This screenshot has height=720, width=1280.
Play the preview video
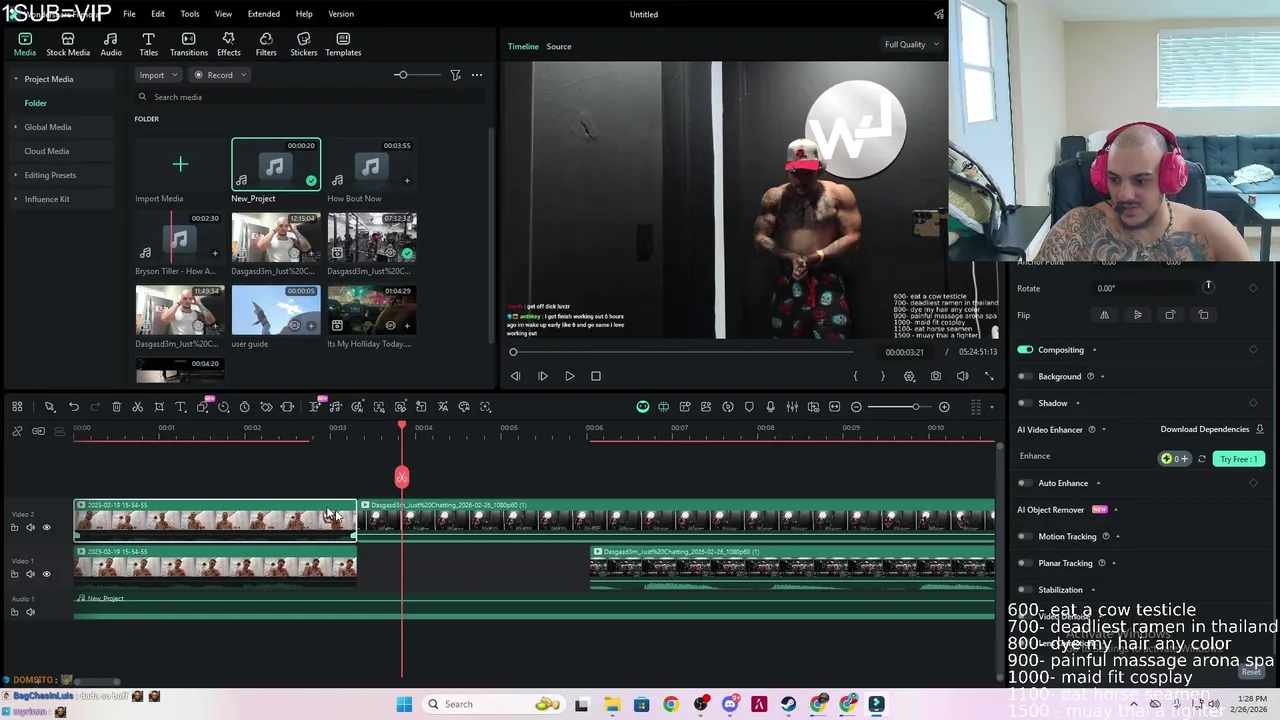coord(569,376)
